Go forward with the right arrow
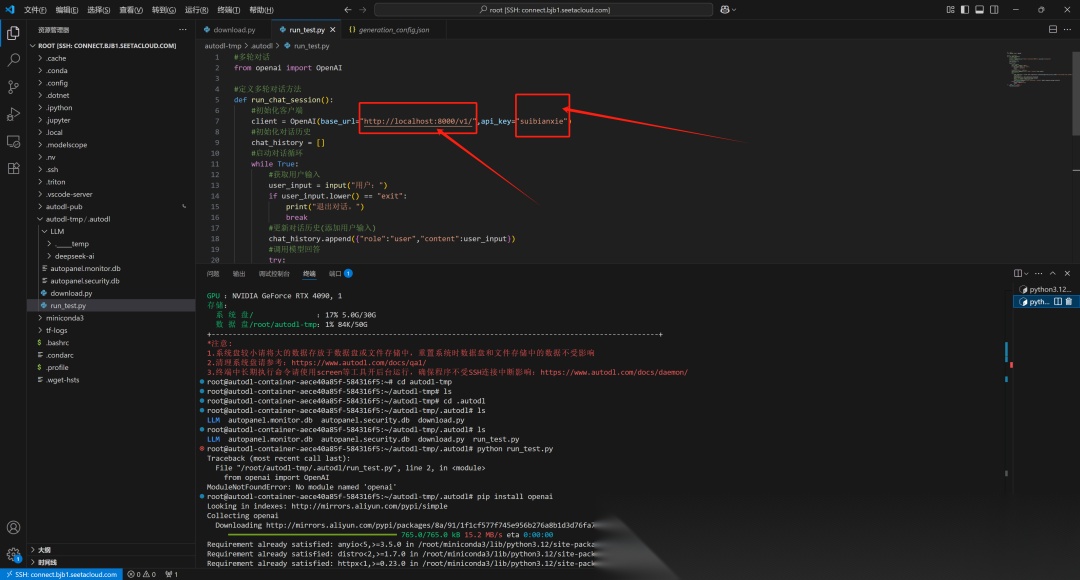 point(363,10)
